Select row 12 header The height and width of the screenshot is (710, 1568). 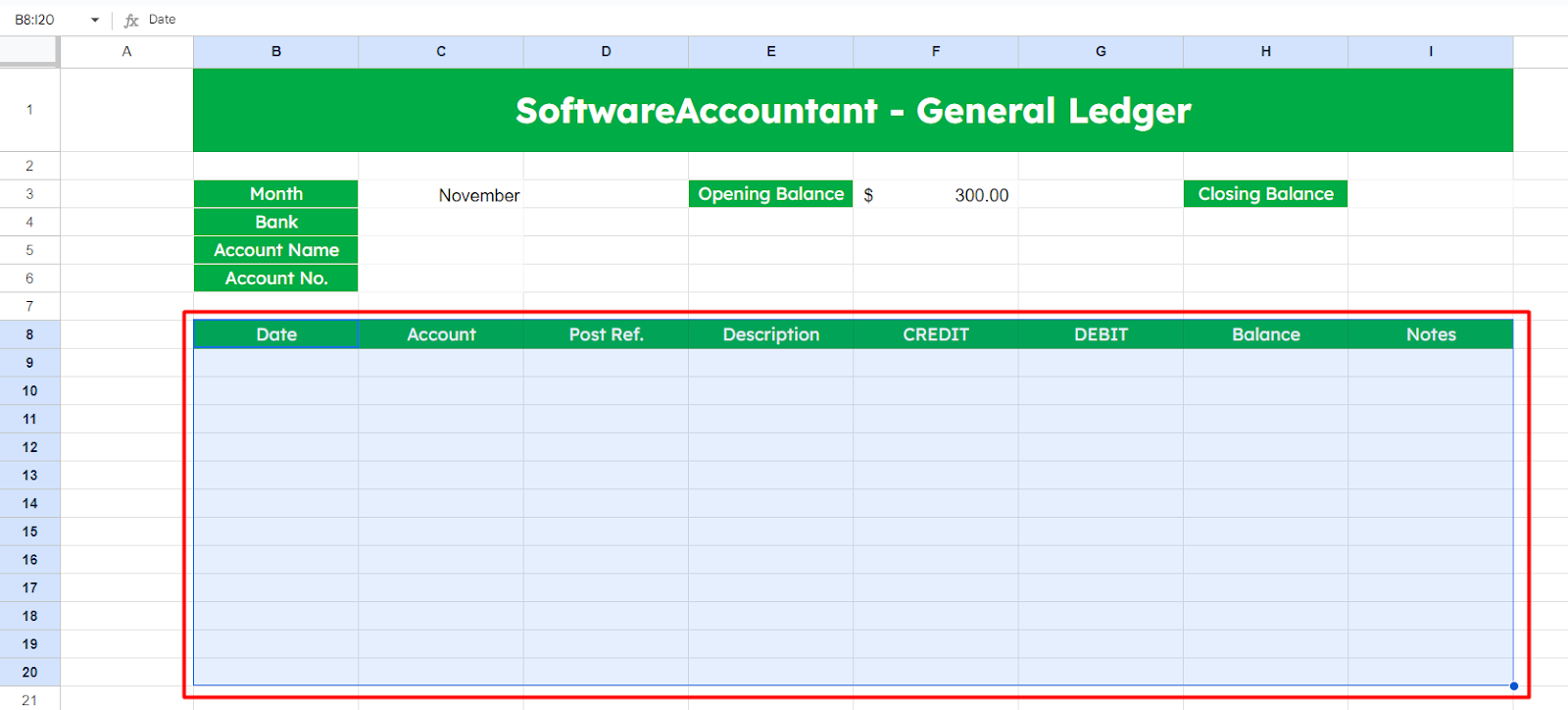click(29, 447)
